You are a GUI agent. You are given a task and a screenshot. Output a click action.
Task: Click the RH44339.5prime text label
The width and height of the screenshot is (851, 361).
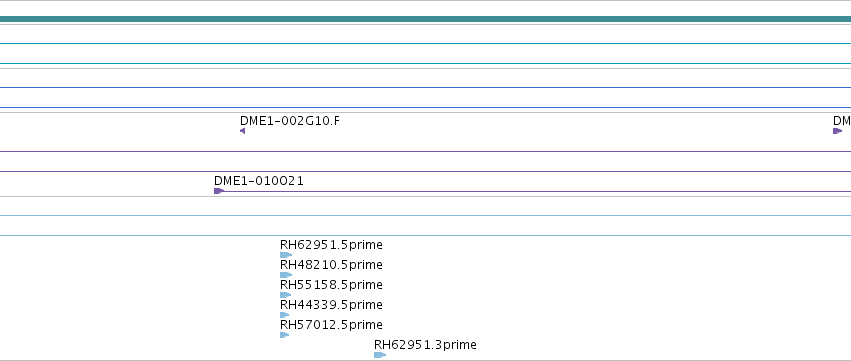331,305
